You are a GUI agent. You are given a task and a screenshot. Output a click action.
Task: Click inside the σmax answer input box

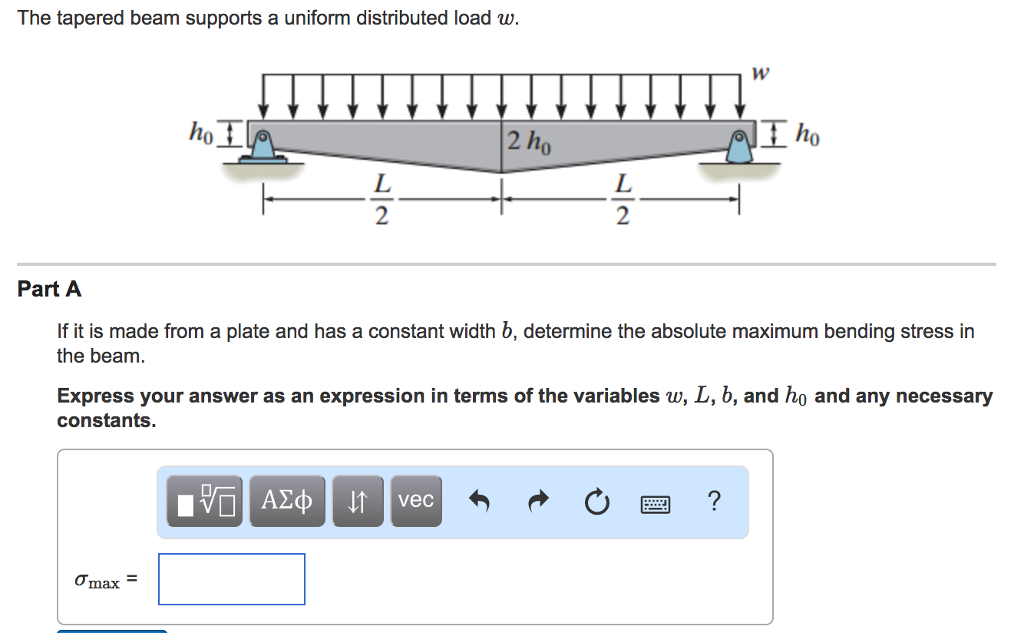tap(231, 578)
